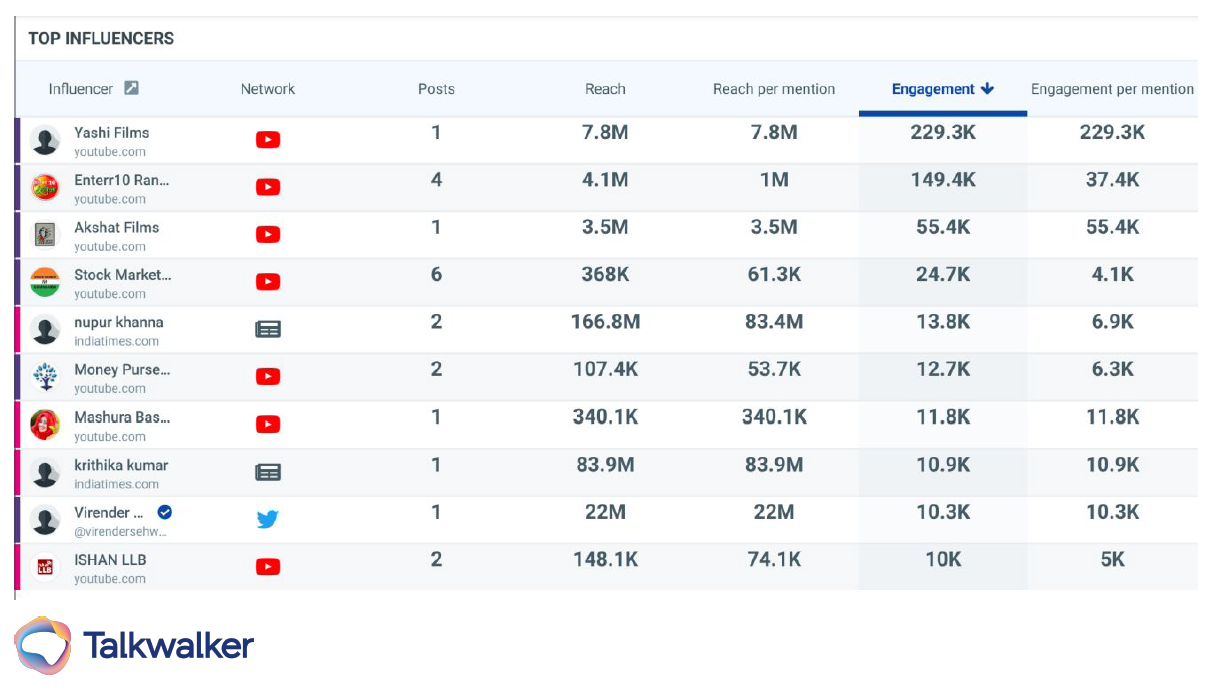1215x693 pixels.
Task: Click the Twitter icon in Virender row
Action: (267, 520)
